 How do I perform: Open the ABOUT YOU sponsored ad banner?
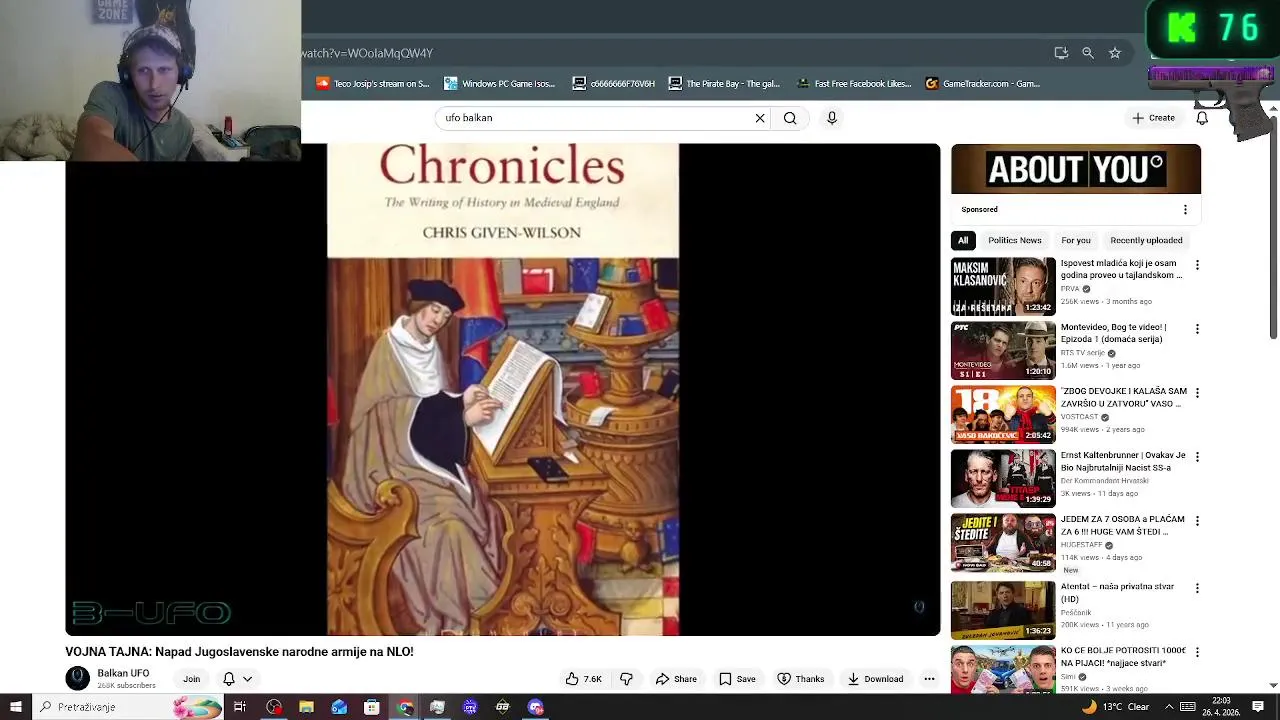[x=1076, y=169]
